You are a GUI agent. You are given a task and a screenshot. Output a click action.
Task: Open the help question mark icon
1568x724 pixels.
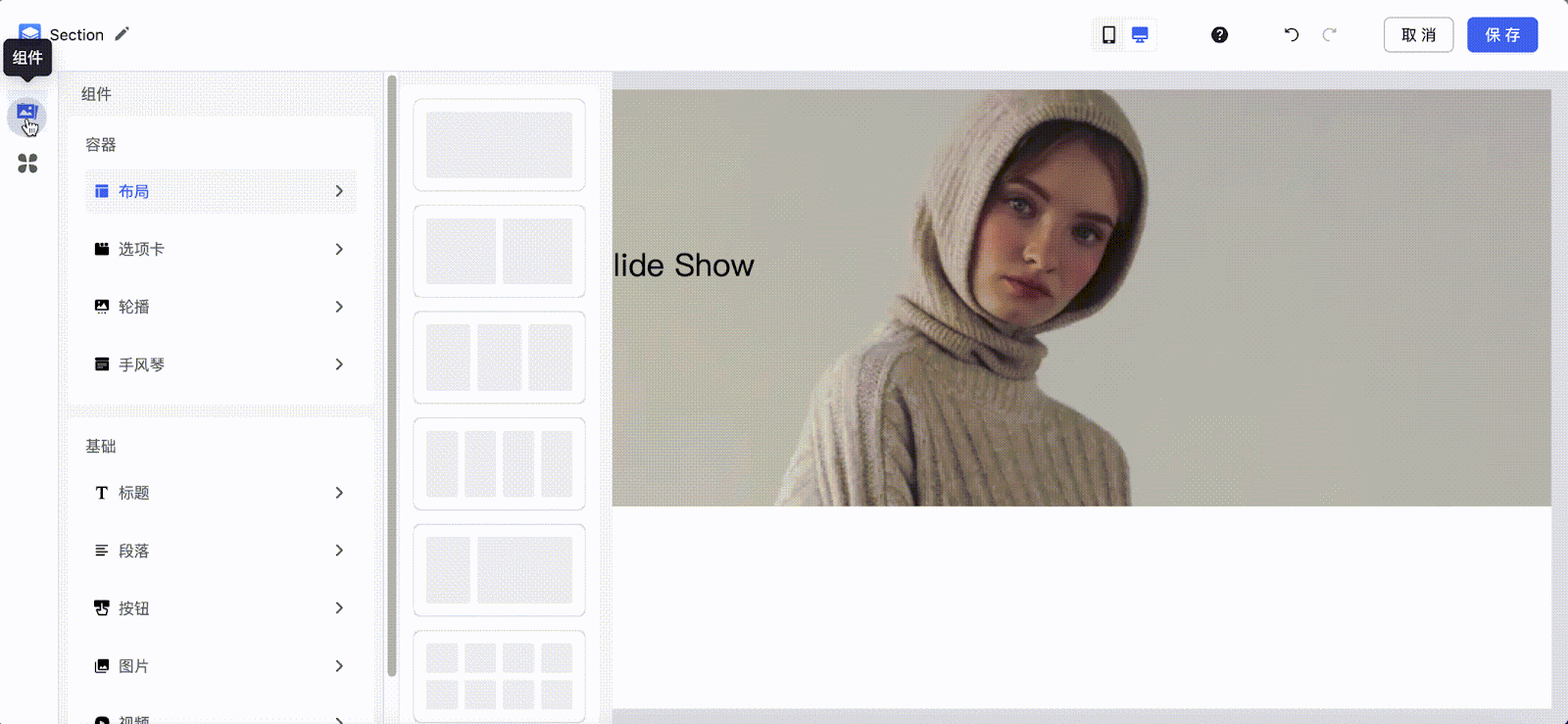[1219, 35]
